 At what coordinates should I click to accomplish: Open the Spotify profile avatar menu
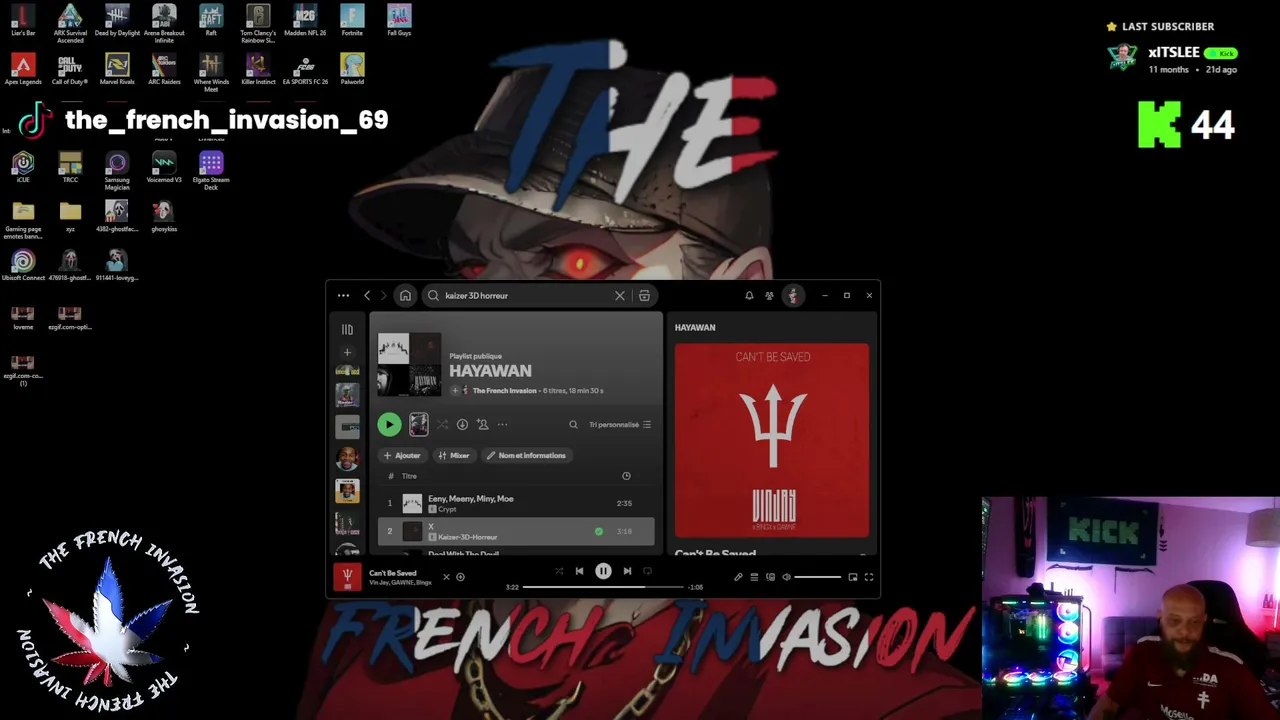coord(793,296)
